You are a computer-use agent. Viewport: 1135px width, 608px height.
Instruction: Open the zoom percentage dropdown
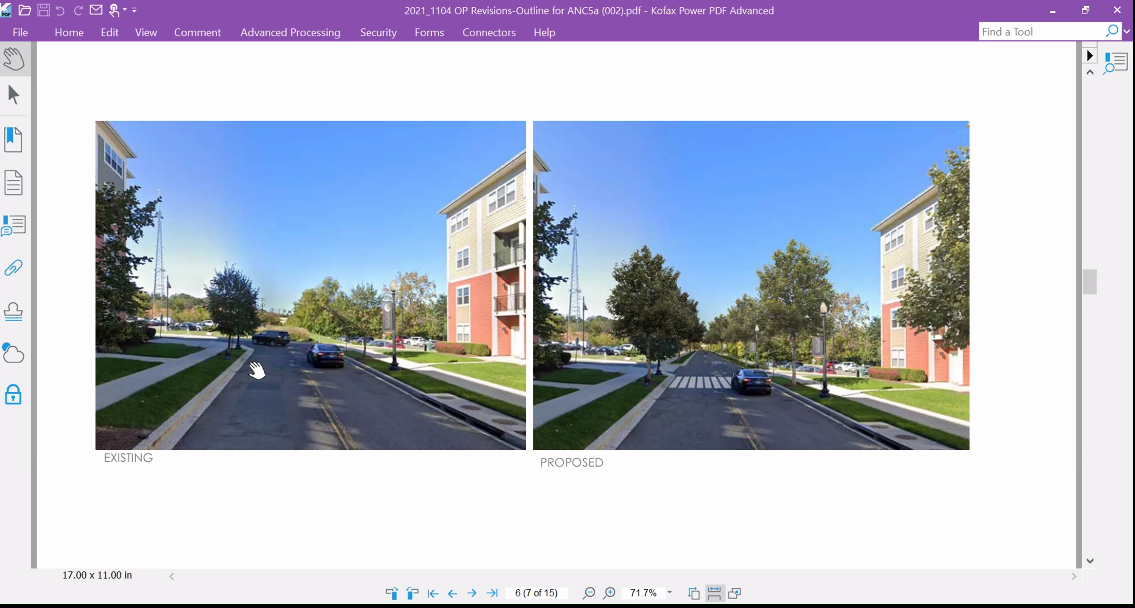pyautogui.click(x=669, y=593)
